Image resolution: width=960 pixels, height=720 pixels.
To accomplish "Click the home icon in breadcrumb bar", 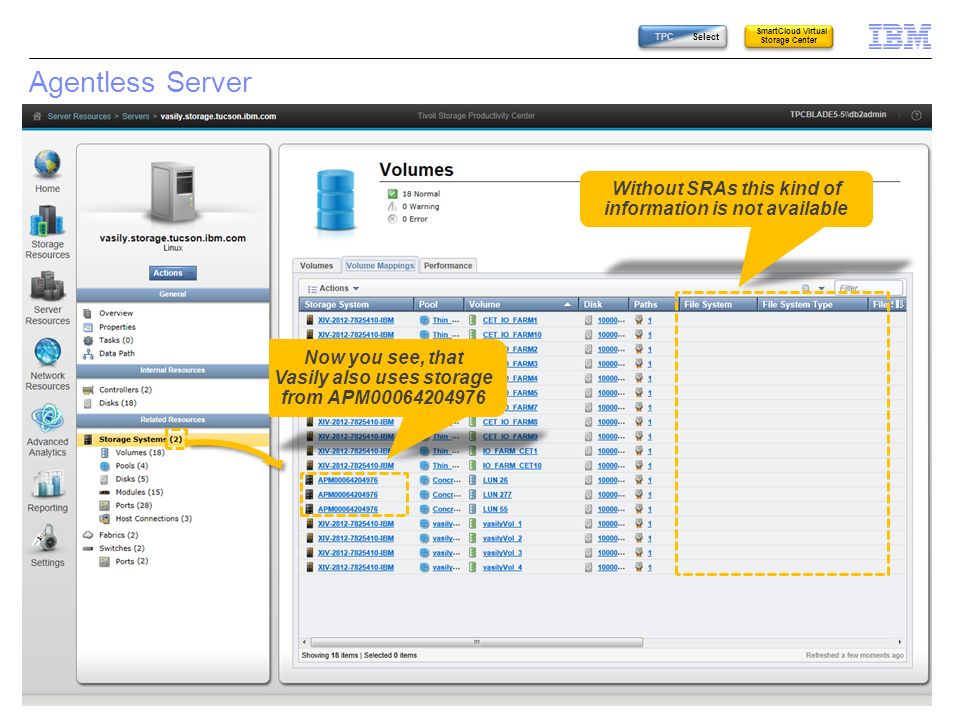I will 37,116.
